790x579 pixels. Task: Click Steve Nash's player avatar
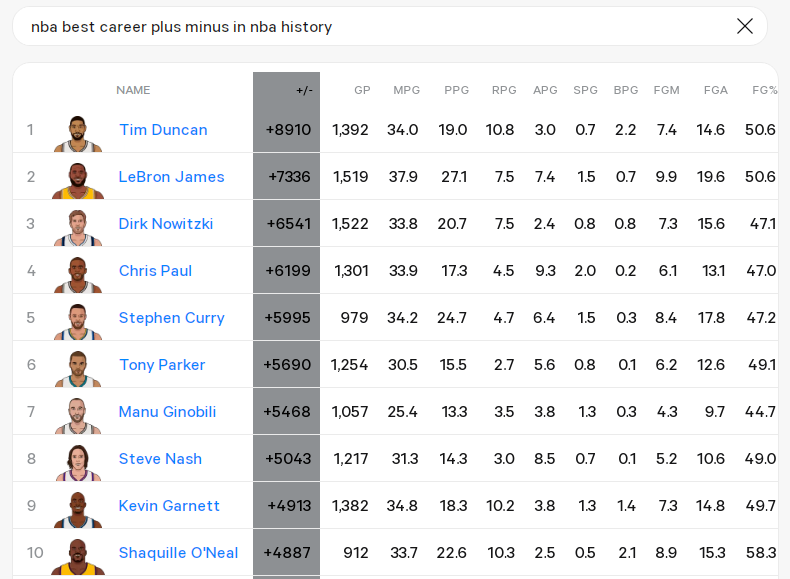click(x=78, y=463)
